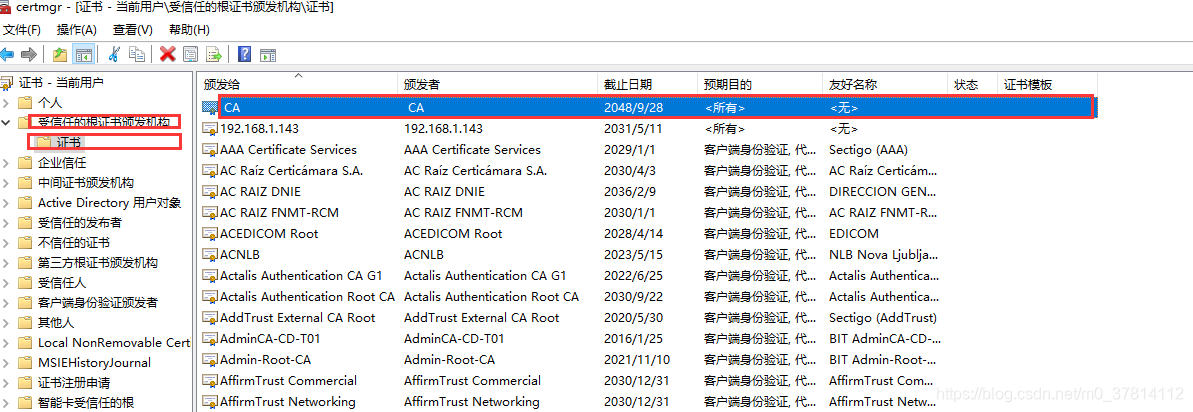The width and height of the screenshot is (1193, 412).
Task: Open the 查看(V) menu
Action: [x=132, y=30]
